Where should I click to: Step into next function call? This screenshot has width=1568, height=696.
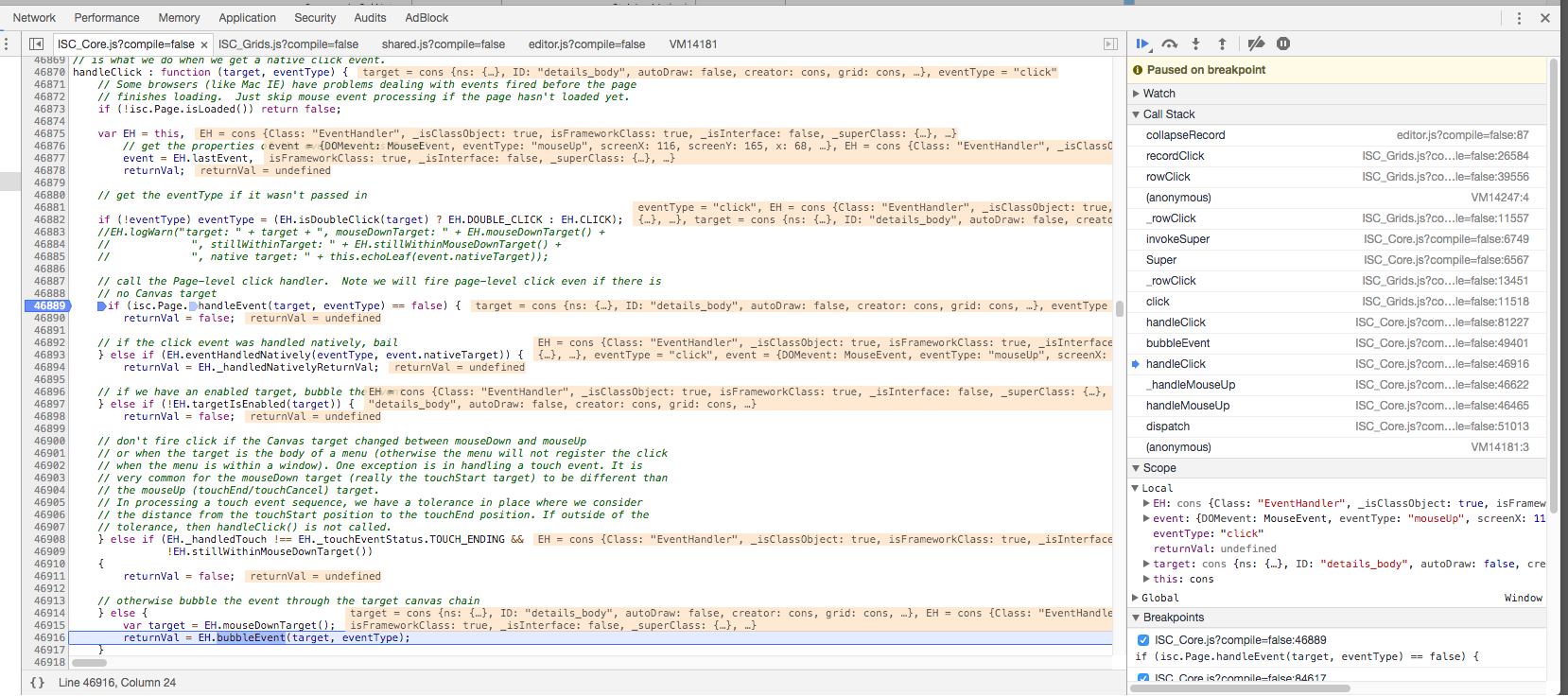pyautogui.click(x=1195, y=43)
